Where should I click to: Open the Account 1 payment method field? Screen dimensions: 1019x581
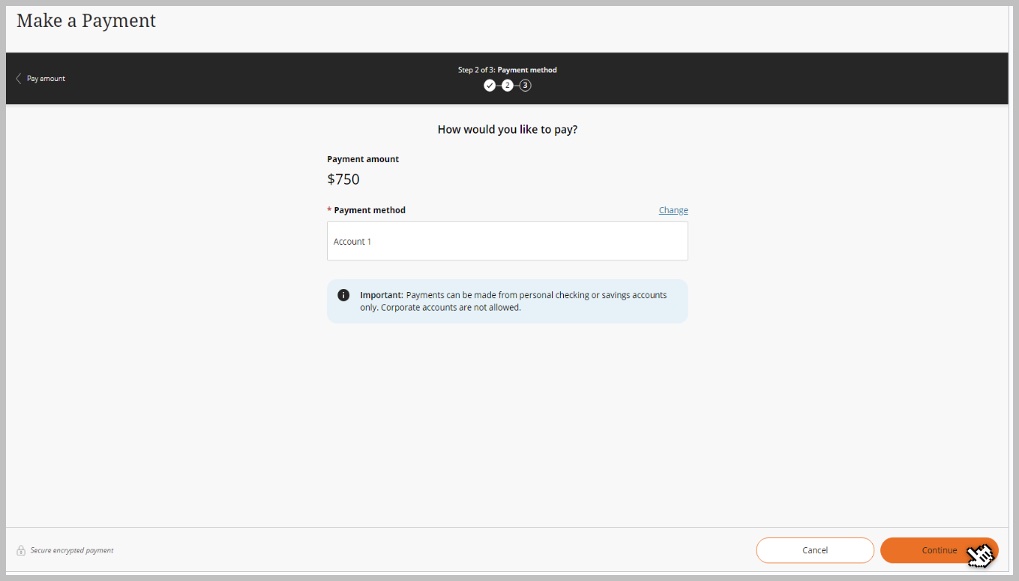tap(507, 241)
